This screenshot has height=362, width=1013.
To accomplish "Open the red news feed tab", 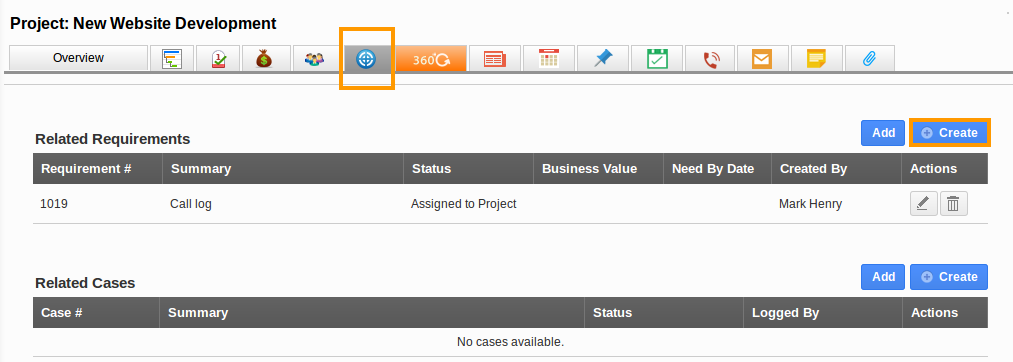I will 495,59.
